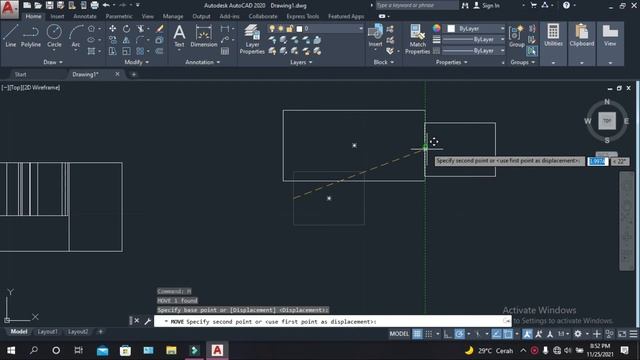Screen dimensions: 640x360
Task: Toggle ortho mode in status bar
Action: [x=448, y=334]
